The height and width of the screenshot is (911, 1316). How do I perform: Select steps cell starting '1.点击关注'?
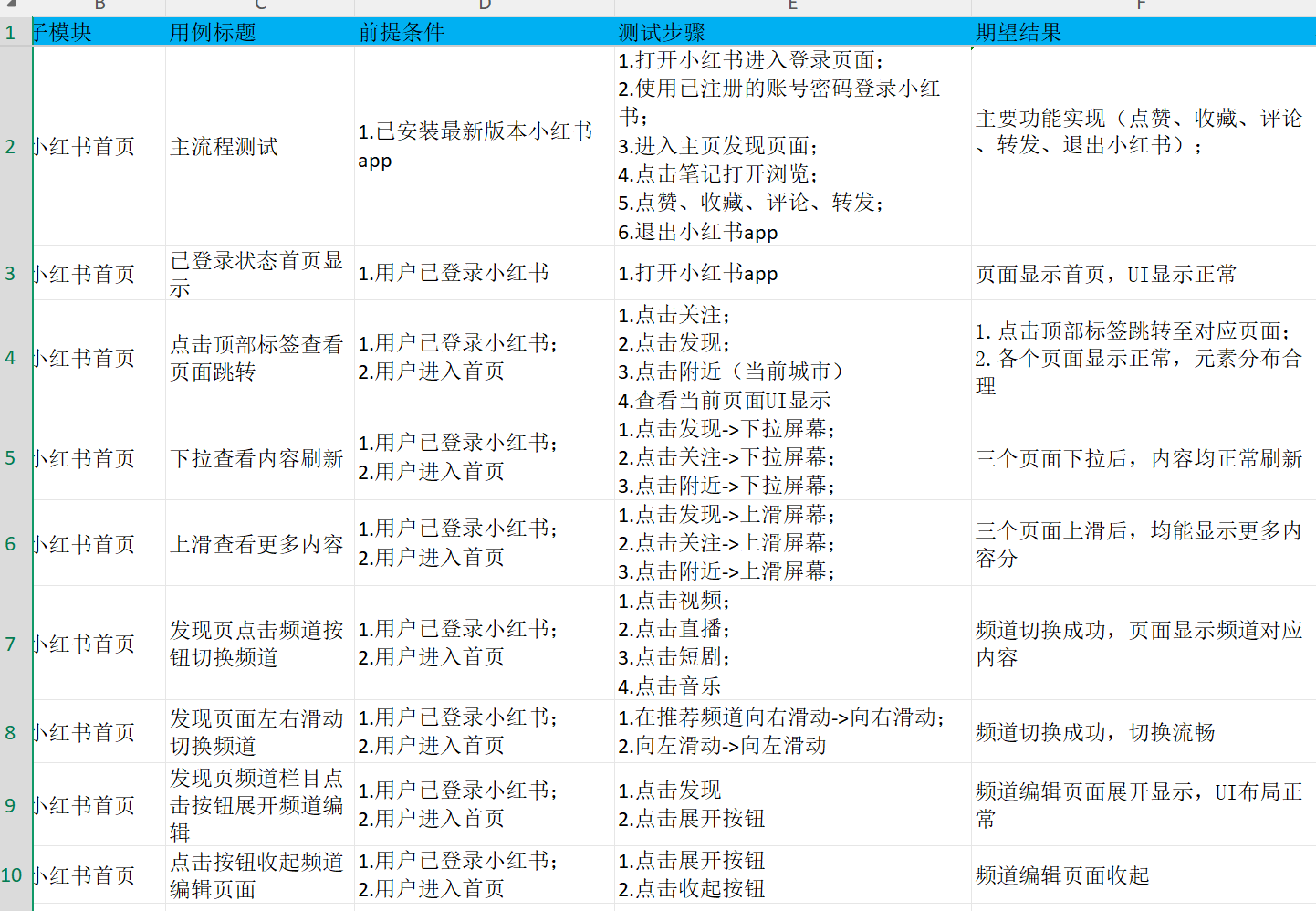792,357
